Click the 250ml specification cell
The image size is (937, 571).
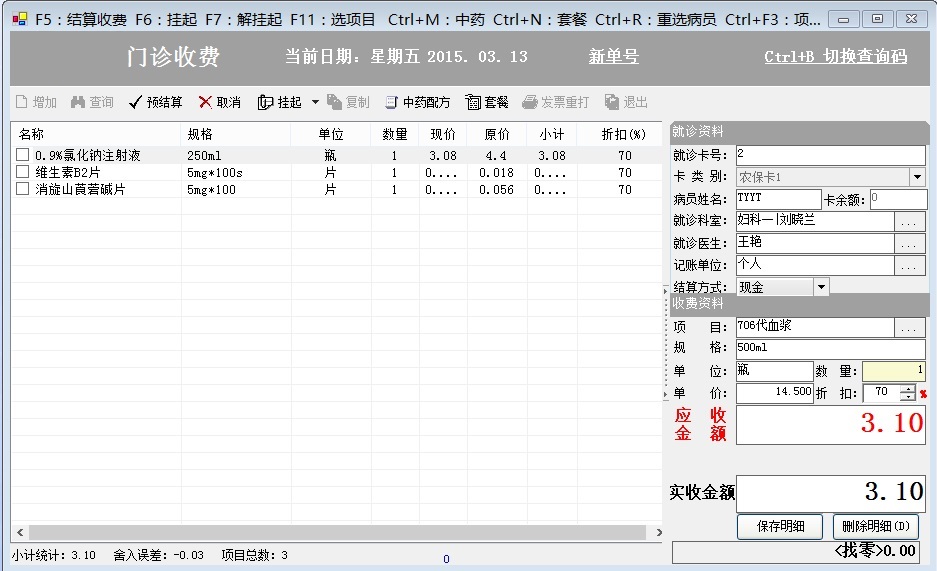(204, 155)
